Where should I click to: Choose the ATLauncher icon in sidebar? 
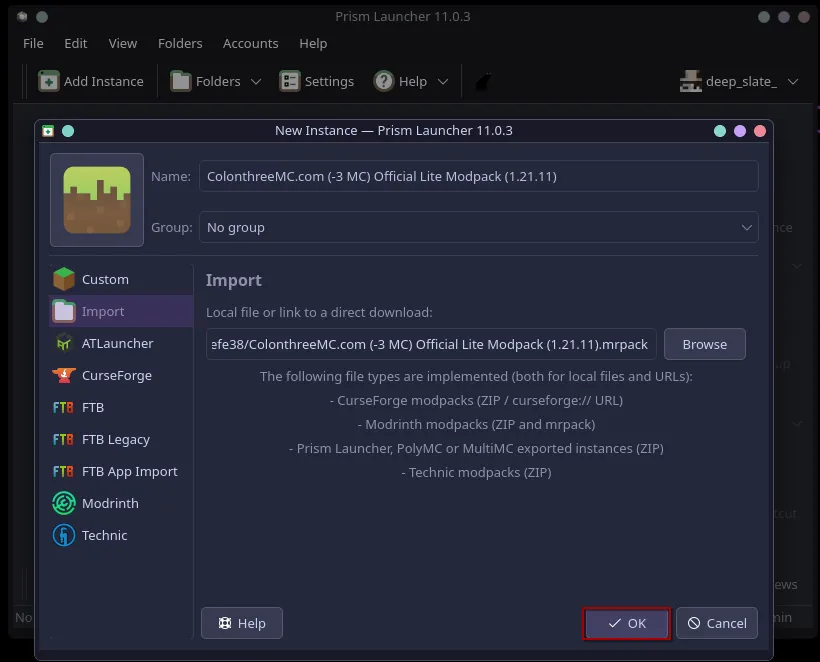64,344
